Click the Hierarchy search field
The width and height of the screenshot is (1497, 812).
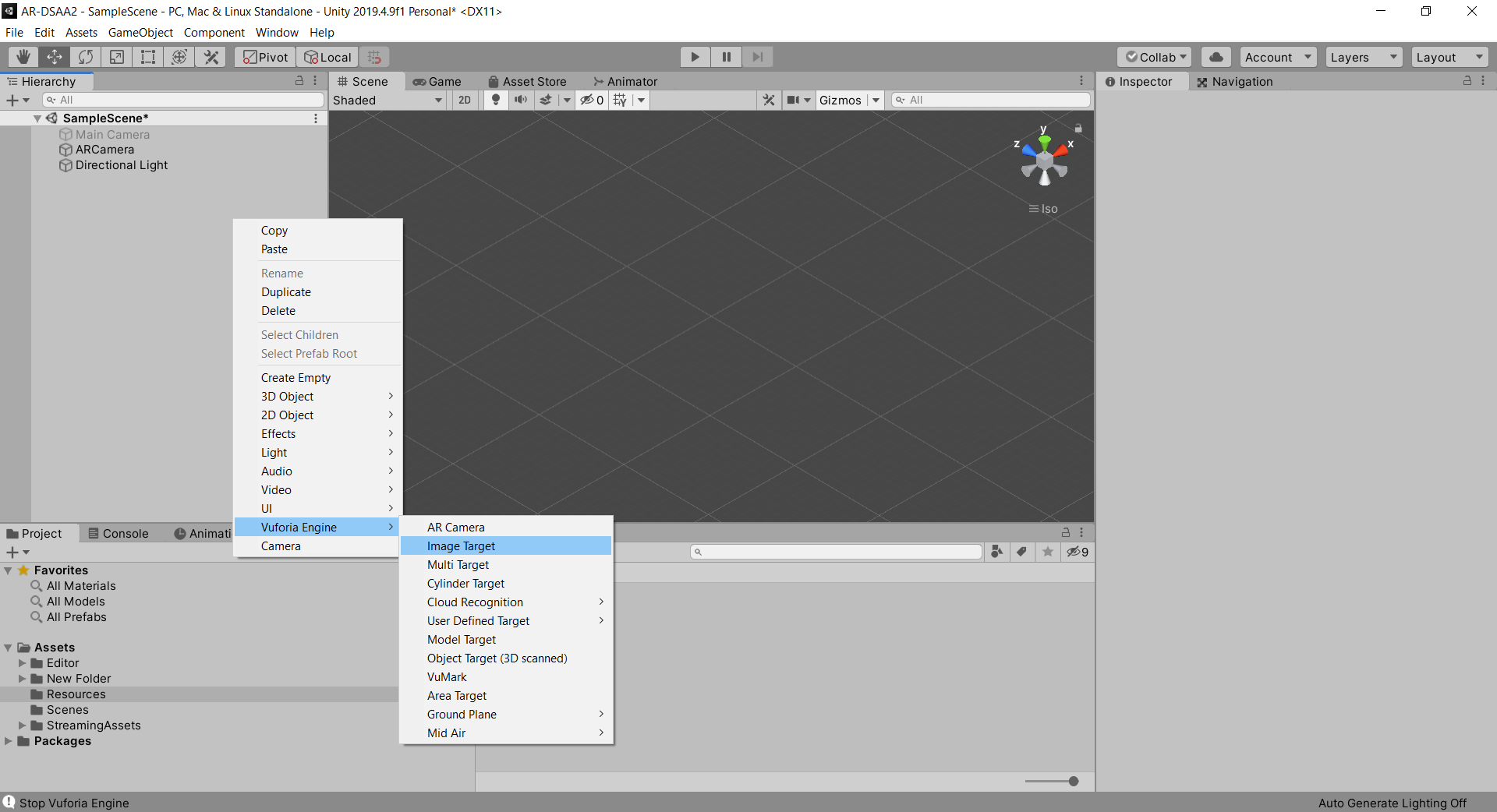pos(183,100)
